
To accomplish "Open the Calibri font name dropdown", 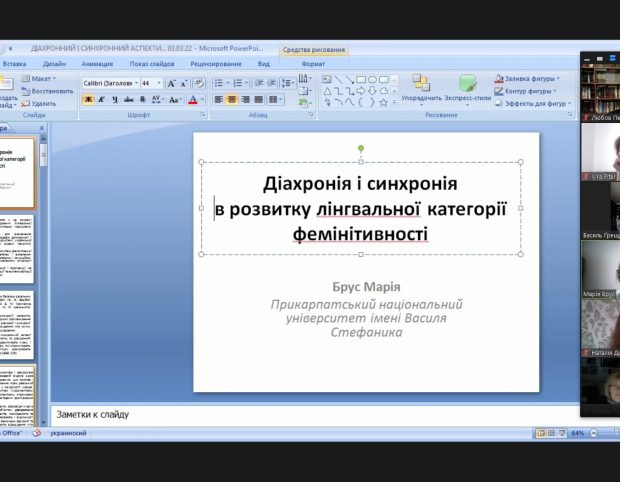I will [111, 83].
